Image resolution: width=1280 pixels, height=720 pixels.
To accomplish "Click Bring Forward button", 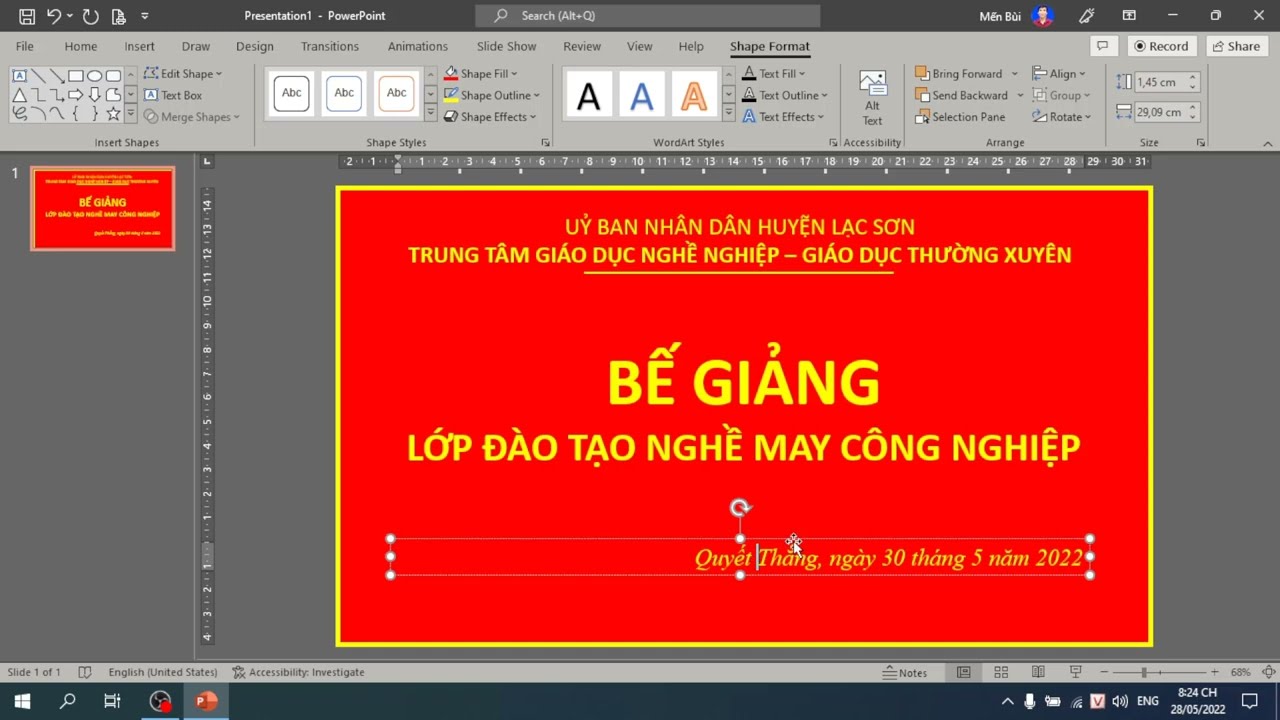I will (x=958, y=74).
